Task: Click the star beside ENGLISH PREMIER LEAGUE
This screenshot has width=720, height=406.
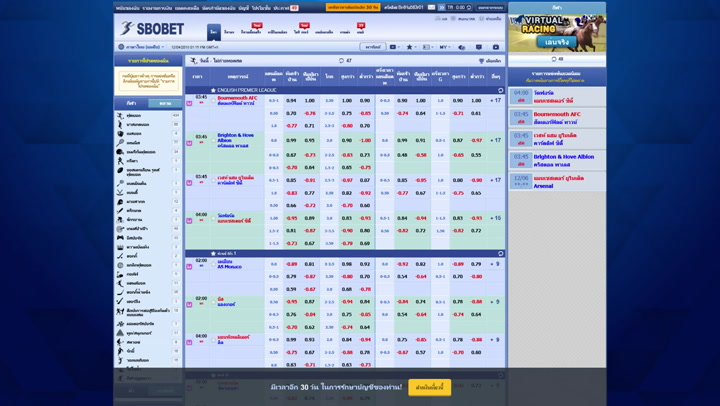Action: tap(213, 90)
